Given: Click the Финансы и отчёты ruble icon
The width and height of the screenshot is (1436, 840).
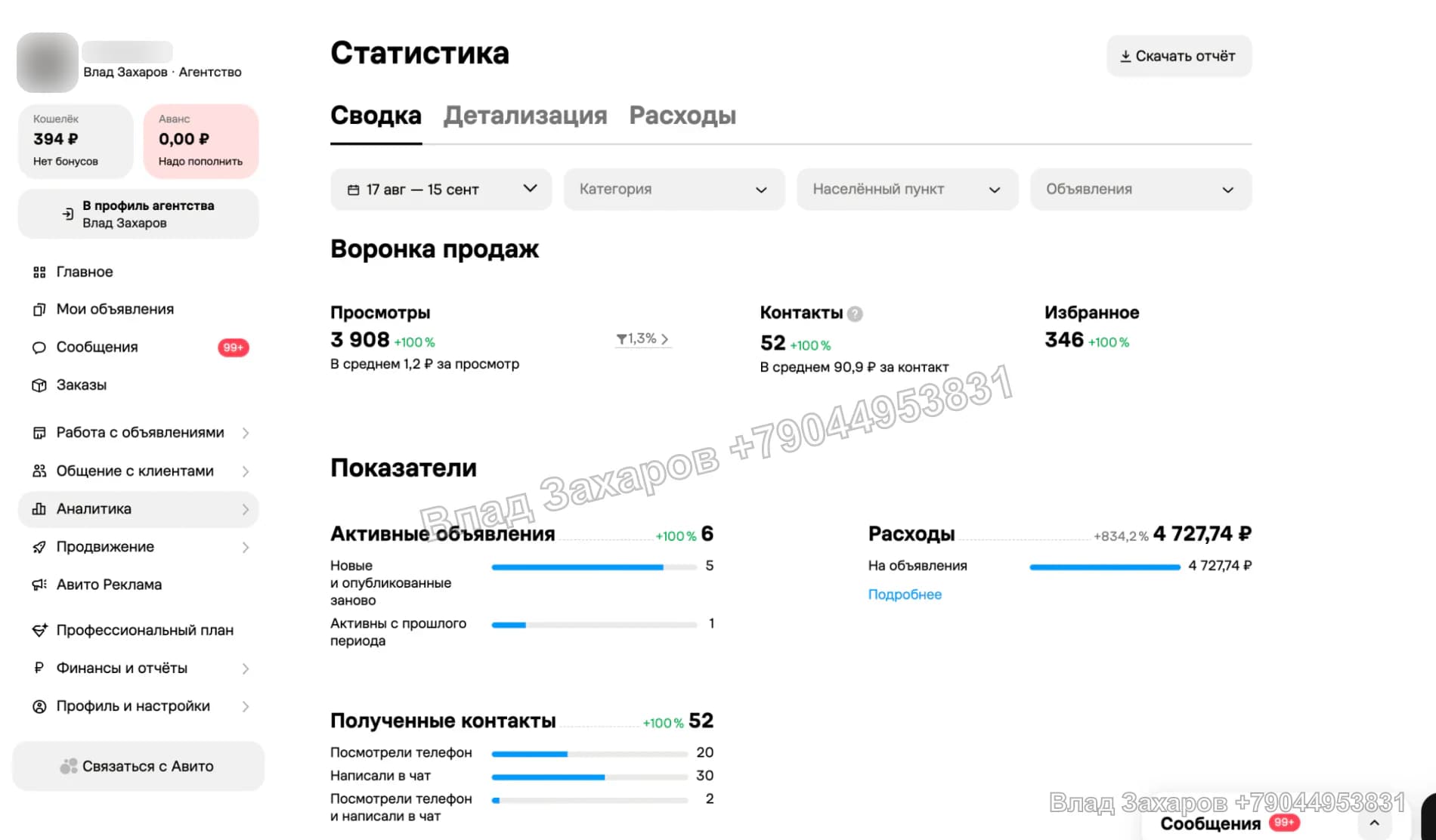Looking at the screenshot, I should [39, 668].
